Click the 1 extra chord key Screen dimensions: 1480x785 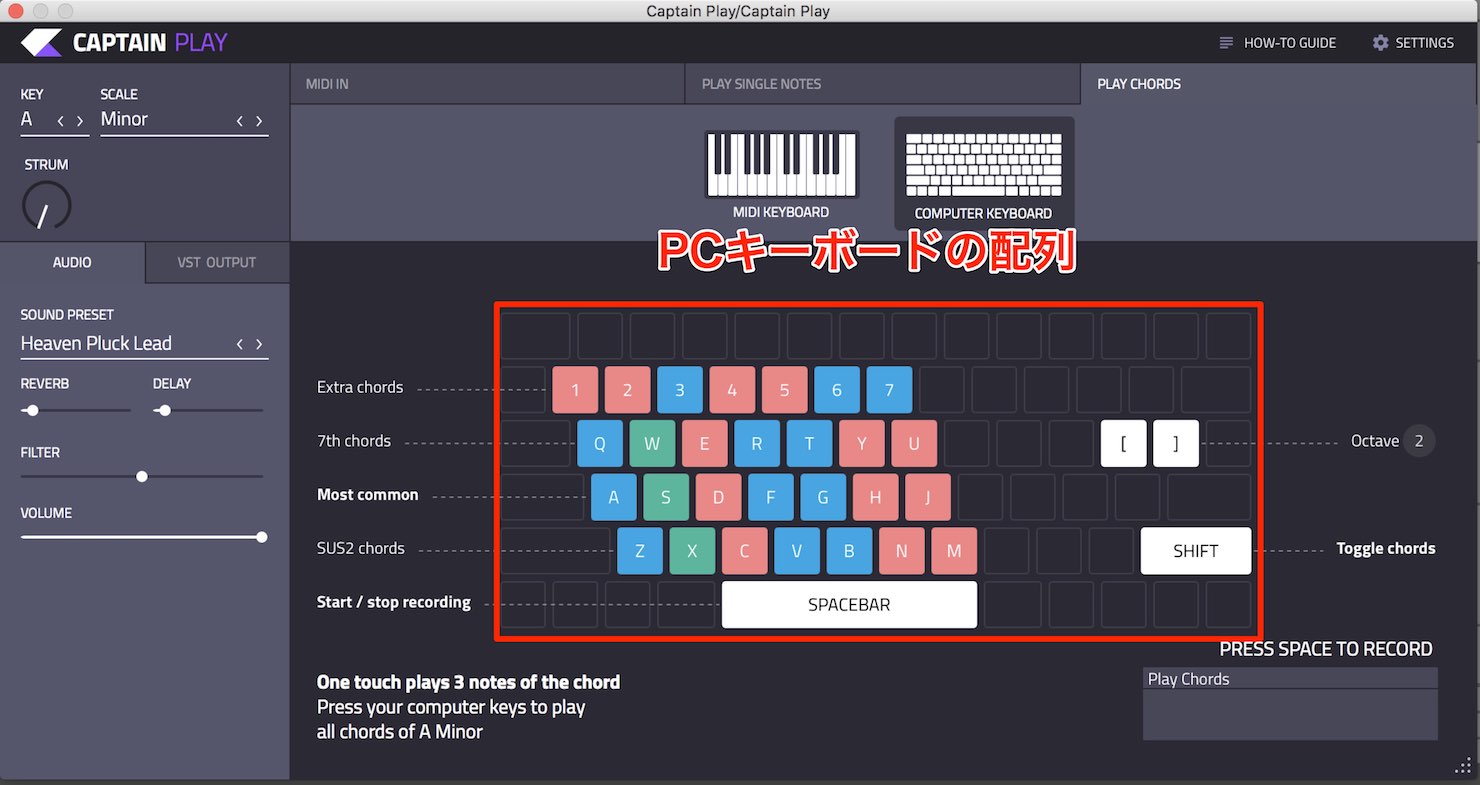(x=575, y=390)
